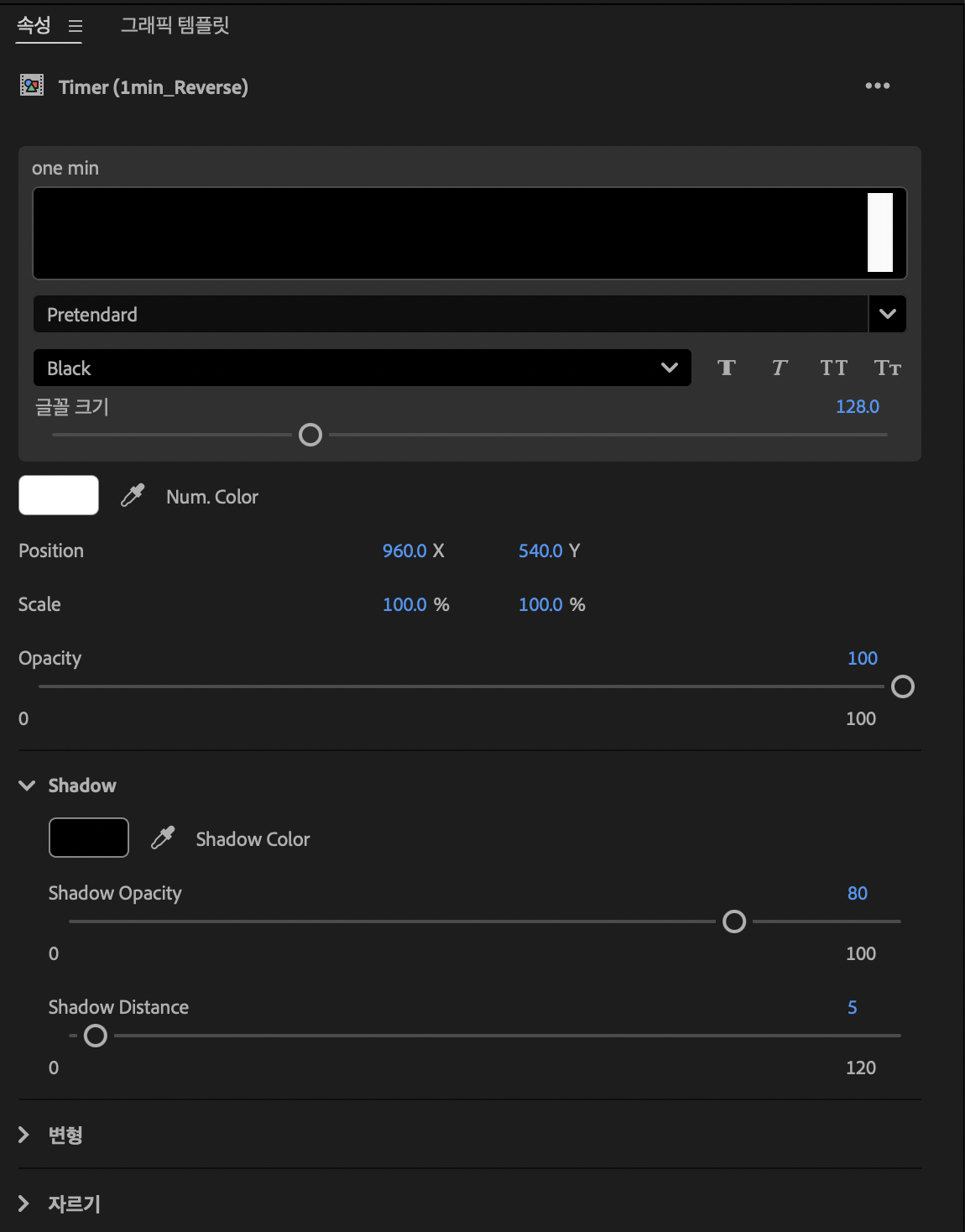The height and width of the screenshot is (1232, 965).
Task: Select the Shadow Color eyedropper
Action: pyautogui.click(x=163, y=838)
